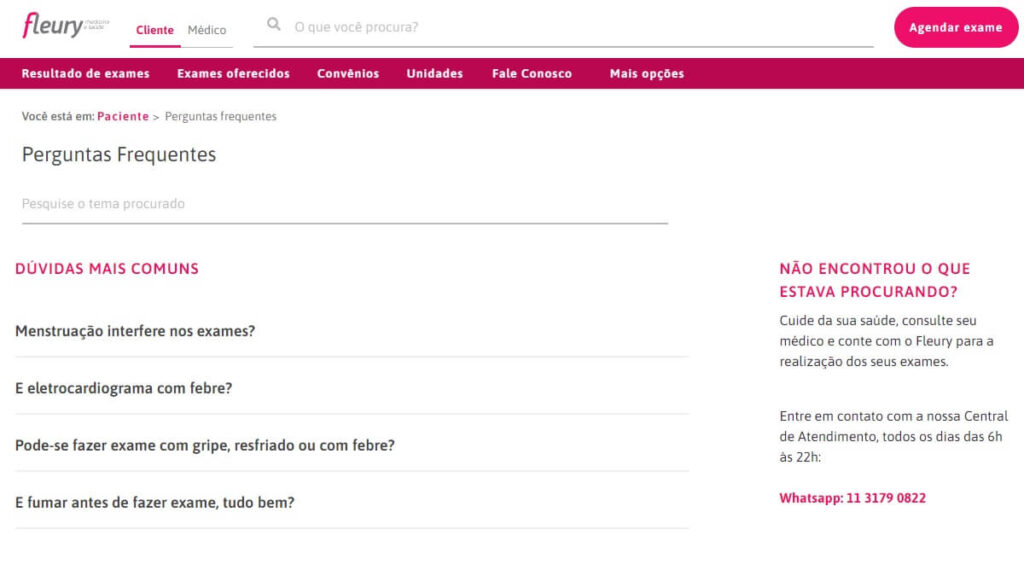1024x576 pixels.
Task: Click the 'Pesquise o tema procurado' field
Action: point(344,204)
